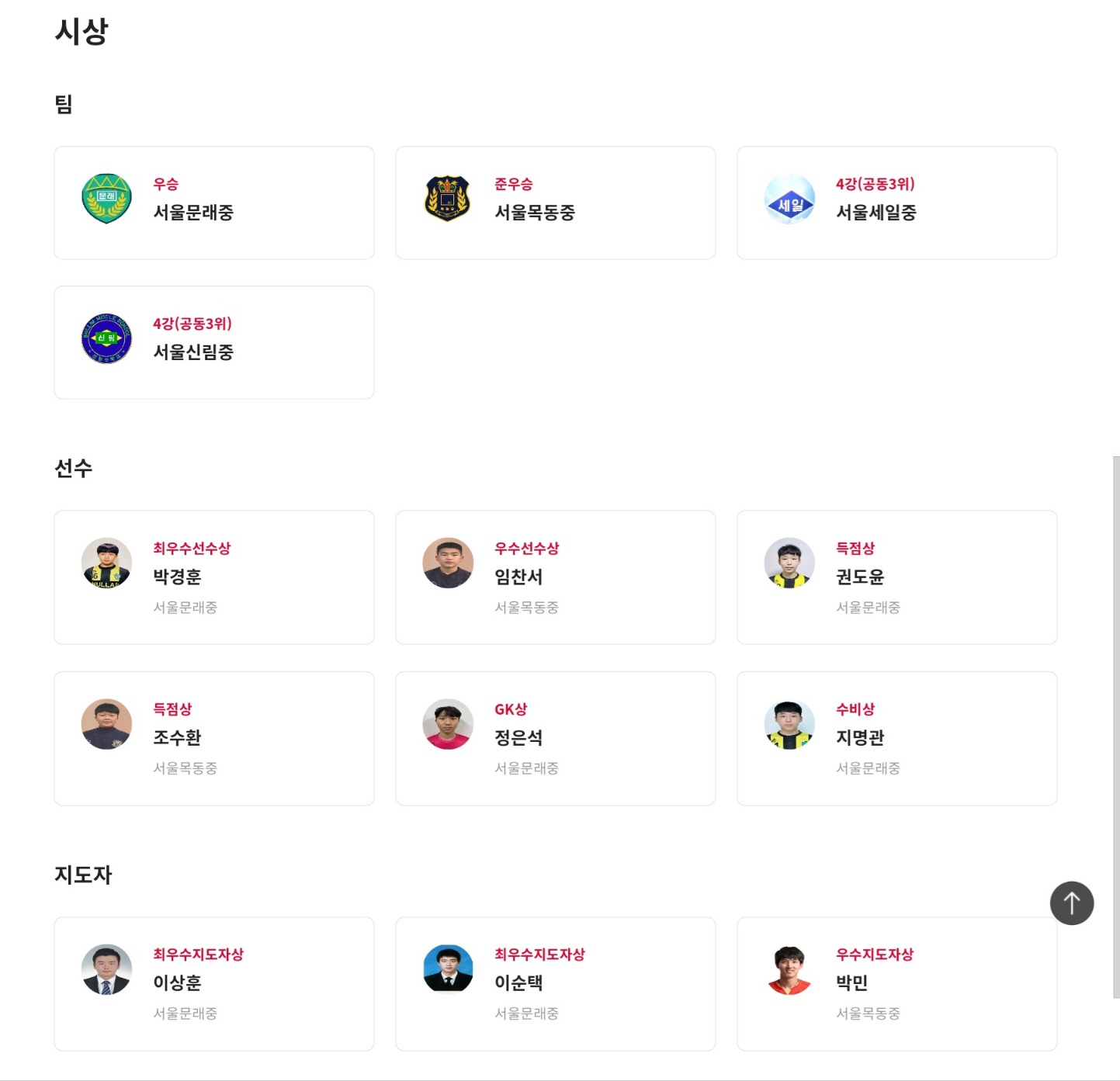Click the 서울신림중 team emblem
Screen dimensions: 1120x1081
[106, 338]
